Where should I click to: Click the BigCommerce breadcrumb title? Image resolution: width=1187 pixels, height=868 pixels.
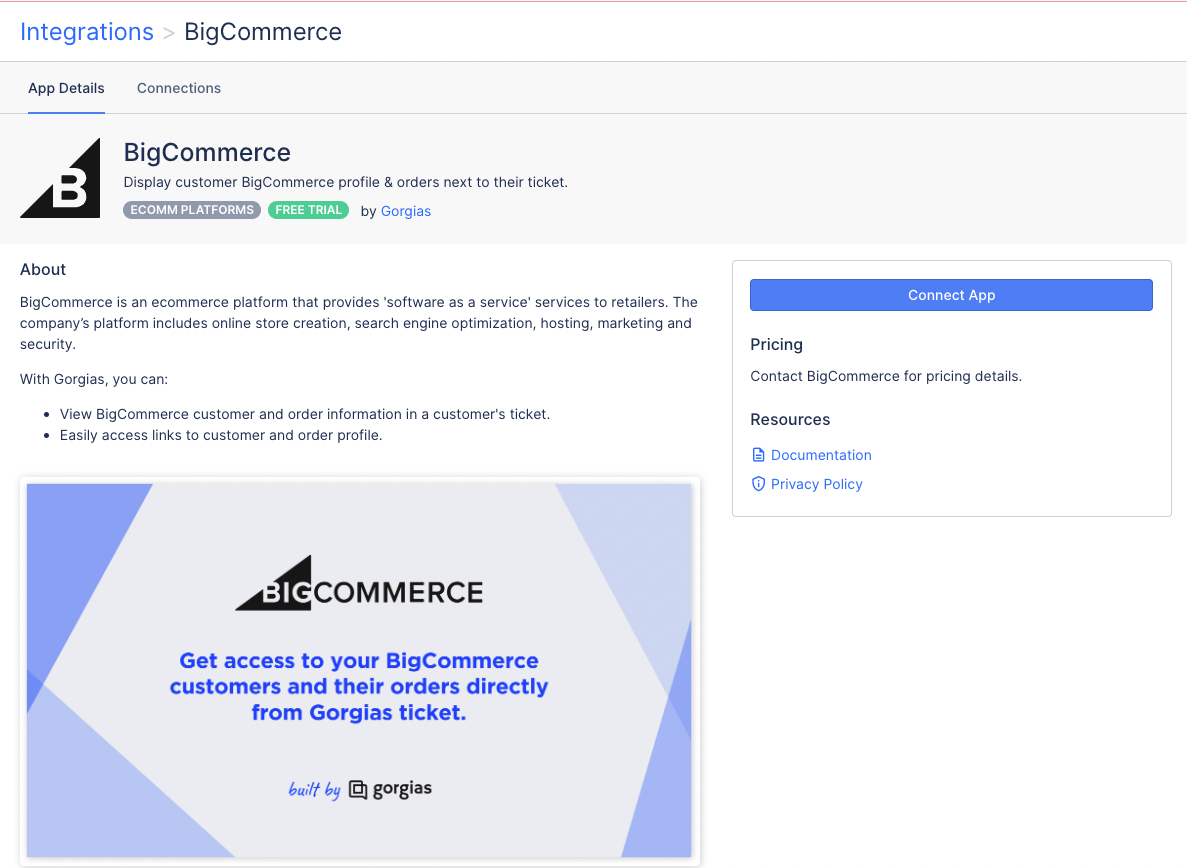coord(263,32)
